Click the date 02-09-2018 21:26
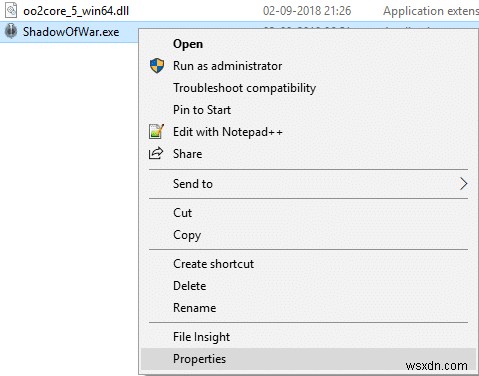 (307, 11)
